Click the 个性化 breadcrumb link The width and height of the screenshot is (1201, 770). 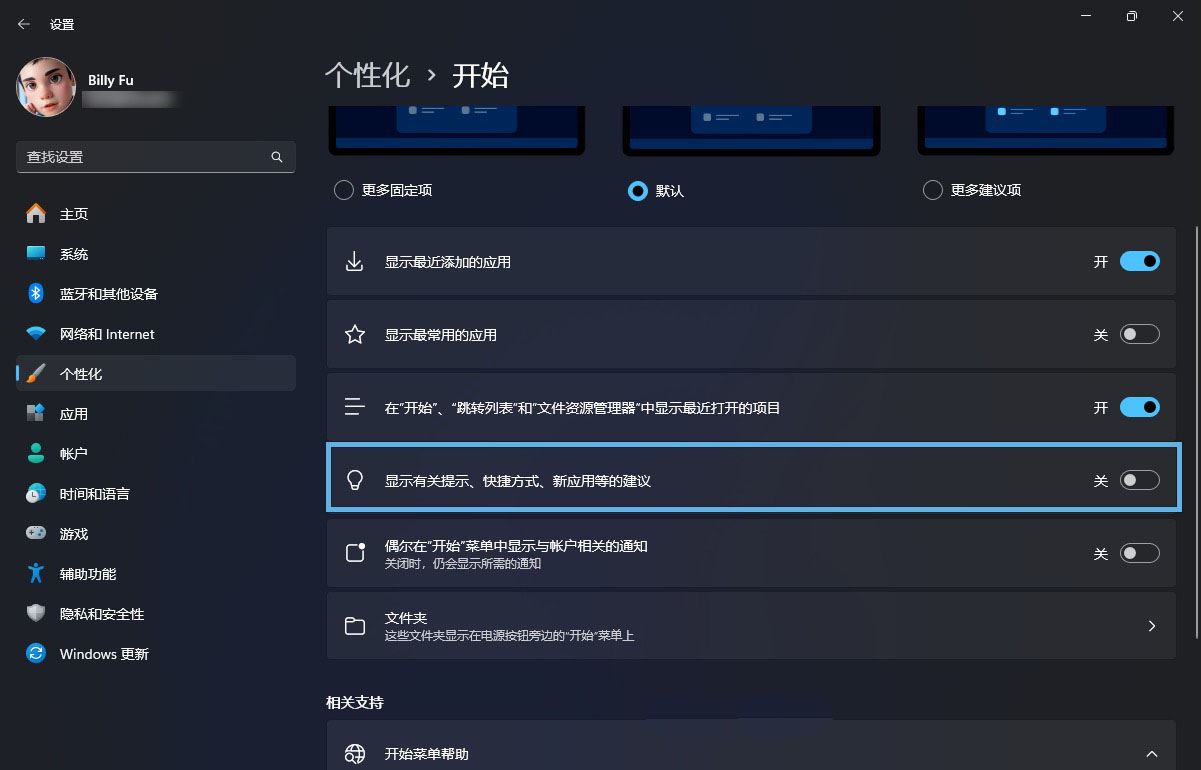click(367, 75)
